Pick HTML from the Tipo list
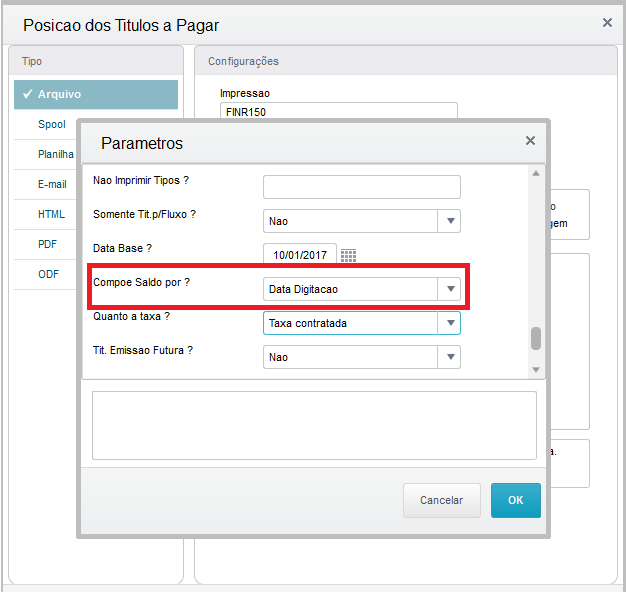This screenshot has width=626, height=592. click(51, 215)
